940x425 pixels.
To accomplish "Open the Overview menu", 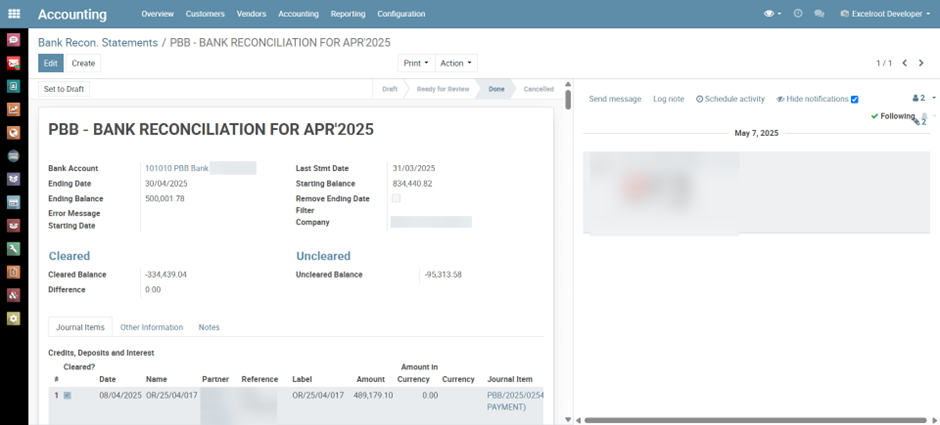I will point(157,14).
